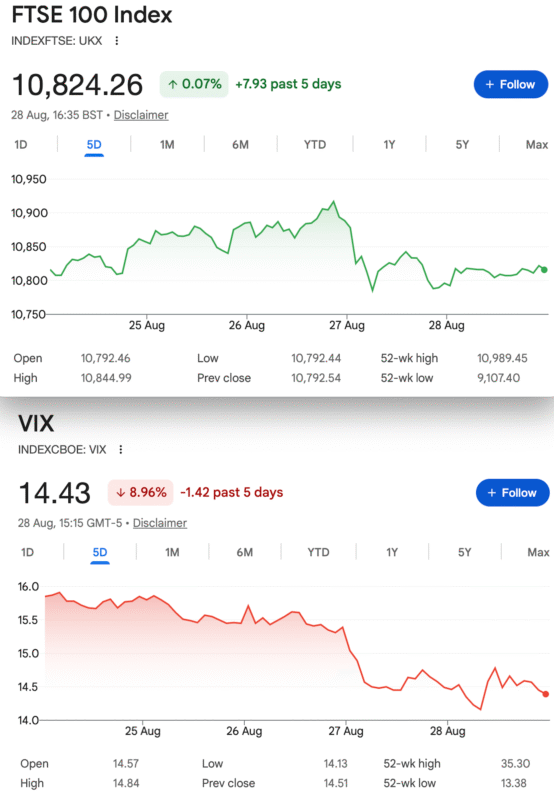554x800 pixels.
Task: Choose Max range on VIX chart
Action: 538,553
